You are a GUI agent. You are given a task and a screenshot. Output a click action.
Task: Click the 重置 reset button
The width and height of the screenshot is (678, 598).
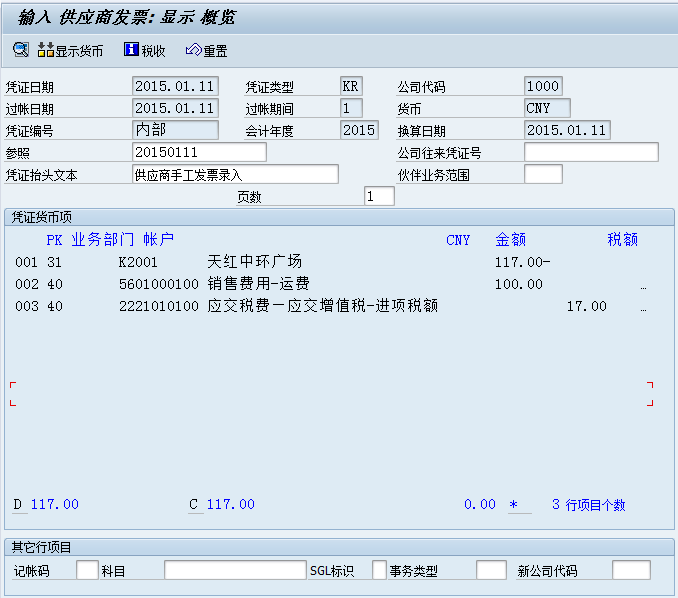pos(207,51)
